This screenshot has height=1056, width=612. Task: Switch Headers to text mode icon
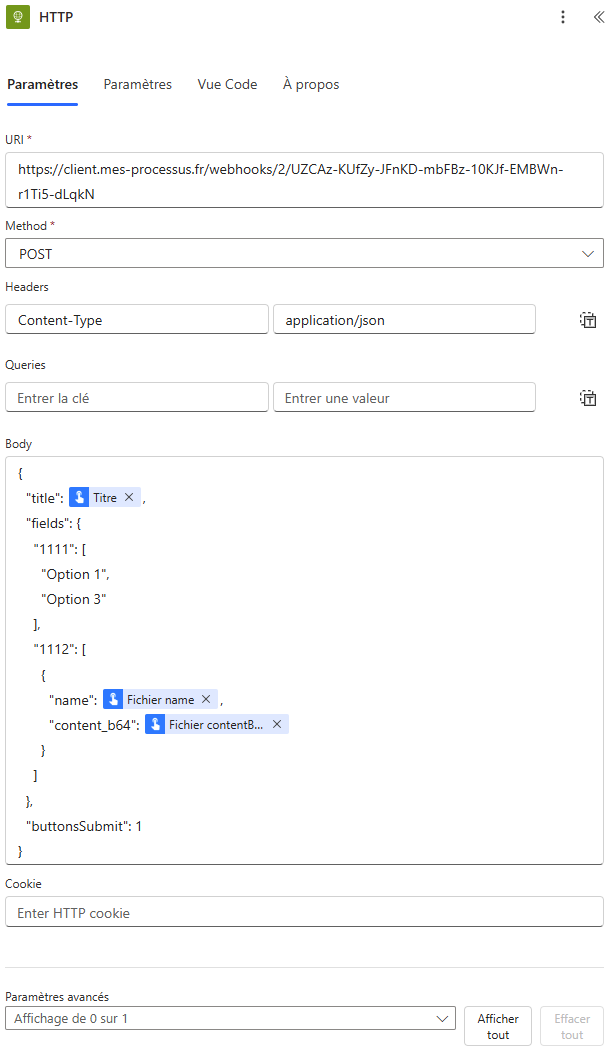point(588,320)
